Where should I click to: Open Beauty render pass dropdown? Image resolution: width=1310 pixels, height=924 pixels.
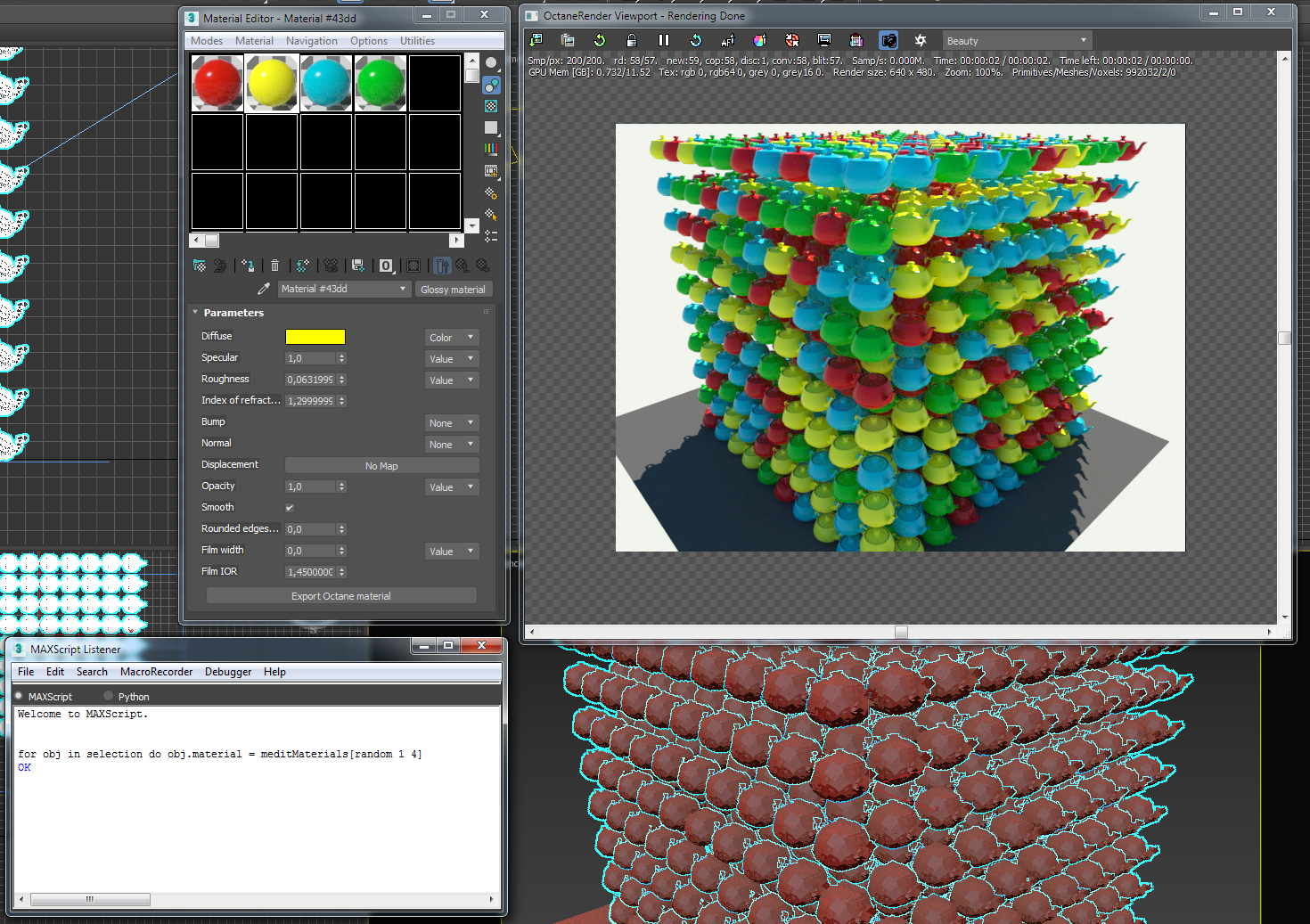coord(1017,41)
